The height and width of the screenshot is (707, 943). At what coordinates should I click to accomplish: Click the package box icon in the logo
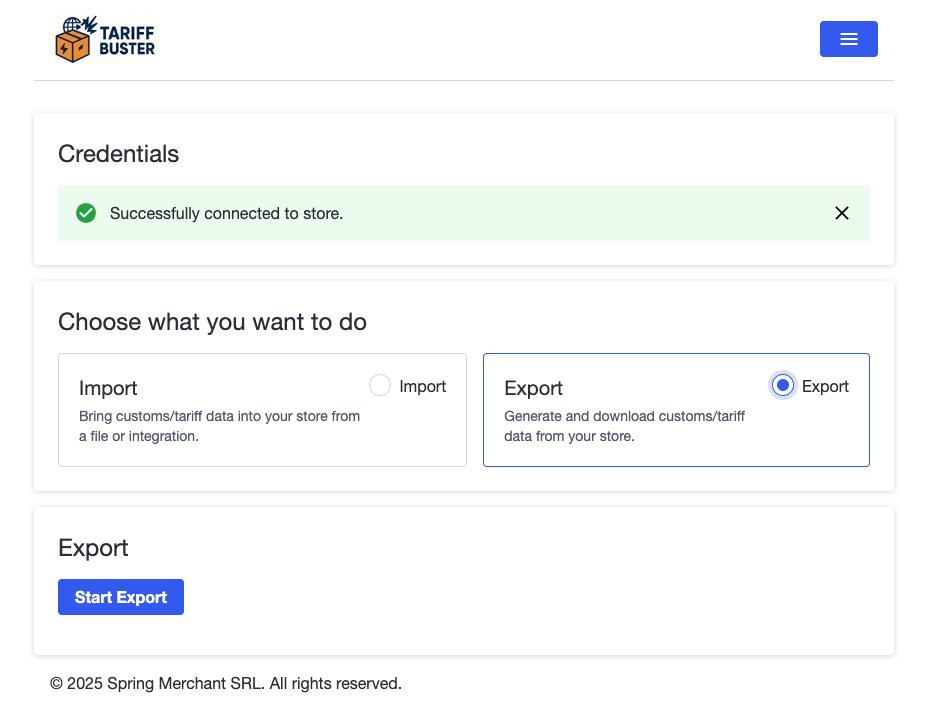(x=74, y=48)
